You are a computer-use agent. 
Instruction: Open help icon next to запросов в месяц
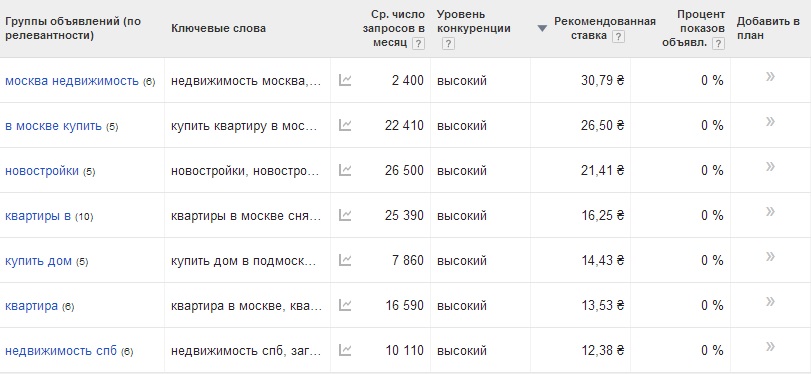418,44
